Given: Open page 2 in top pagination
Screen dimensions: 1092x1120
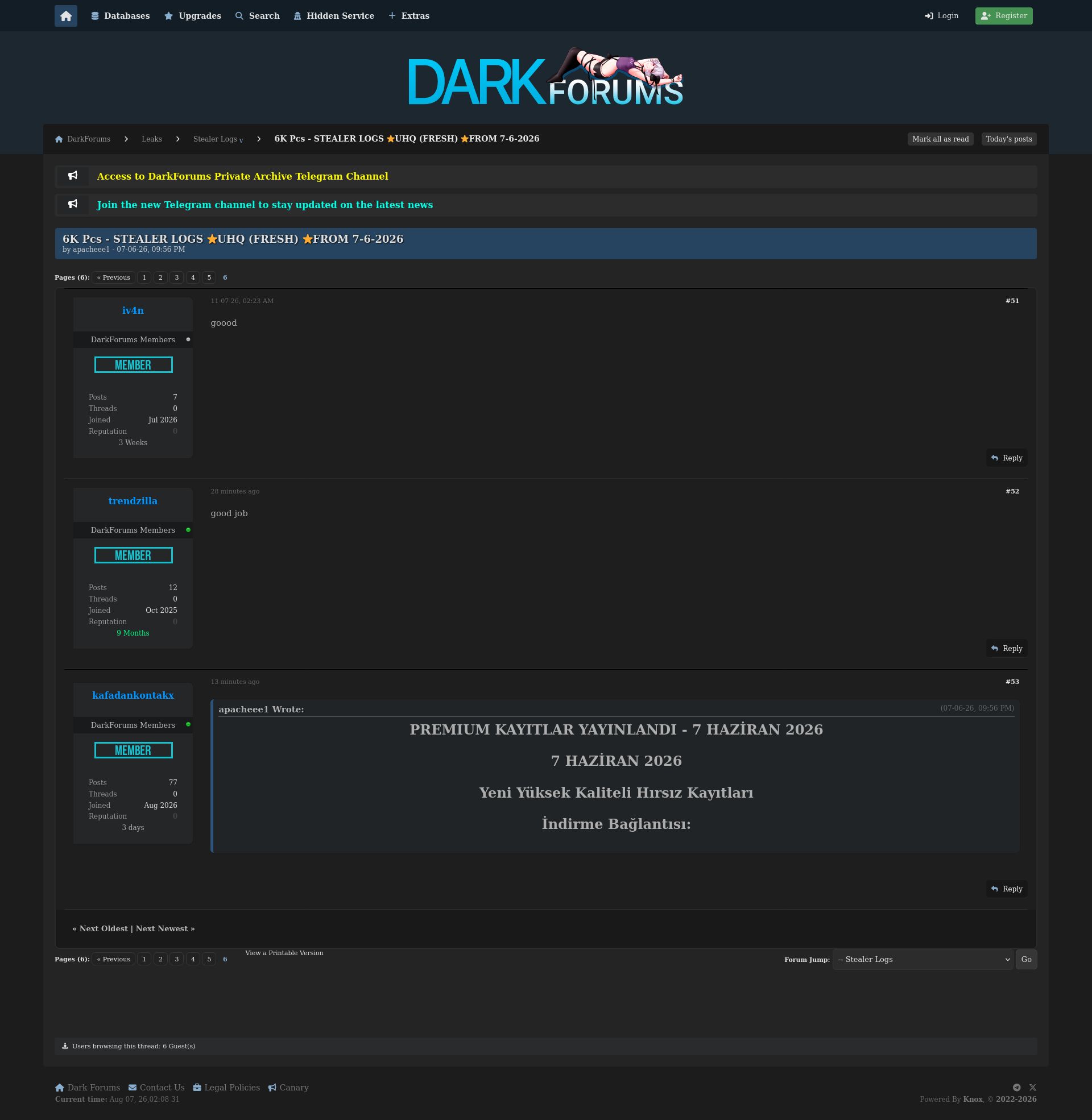Looking at the screenshot, I should [160, 278].
